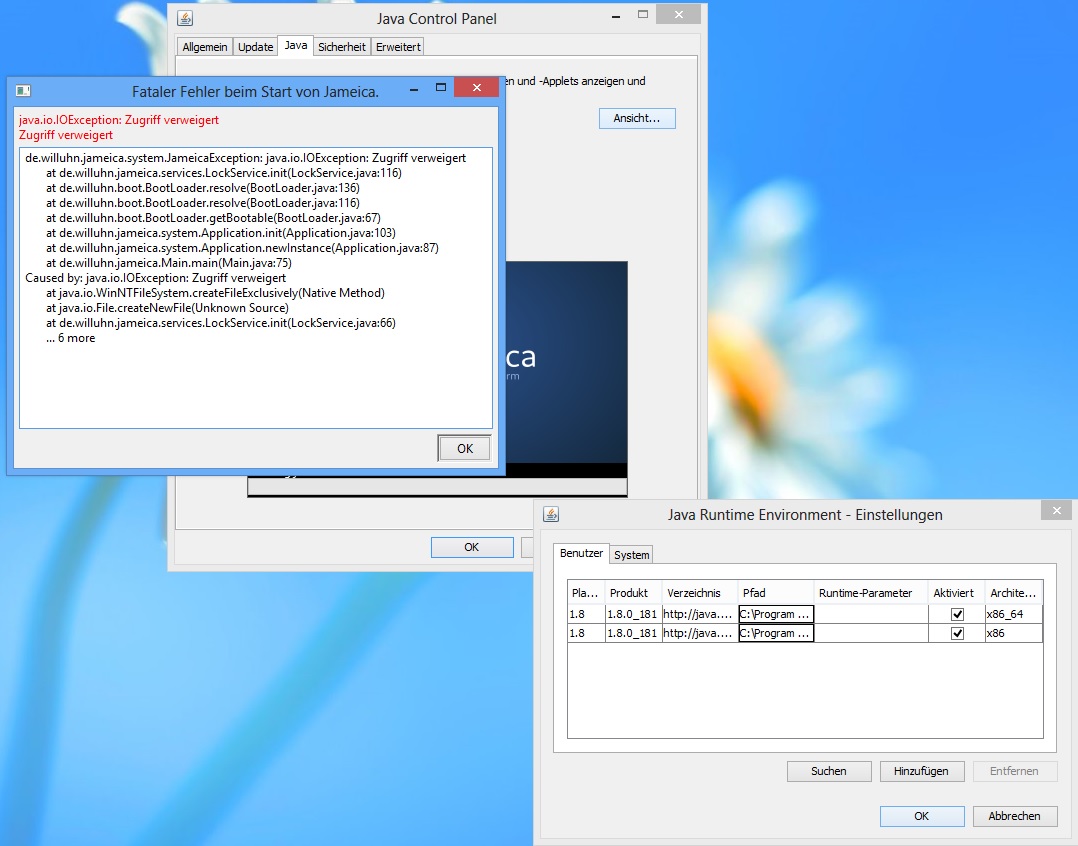Open the Sicherheit tab
1078x846 pixels.
[342, 47]
